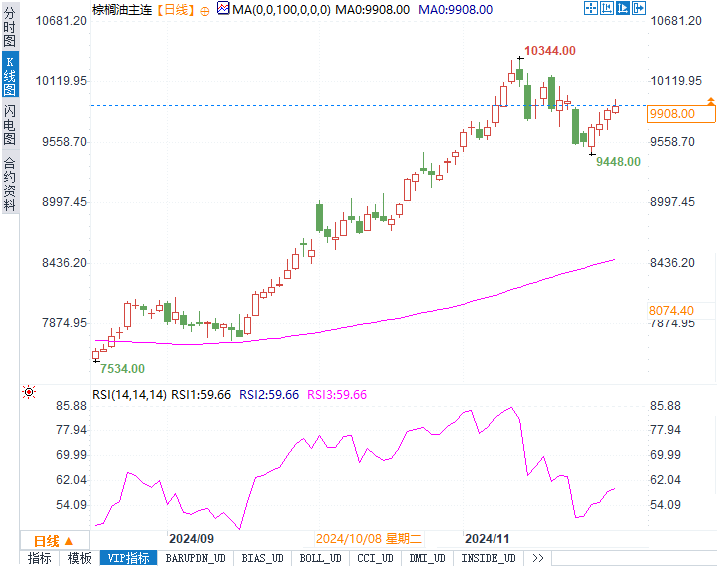Image resolution: width=717 pixels, height=566 pixels.
Task: Click the axis rewind-to-start chart icon
Action: pos(607,8)
